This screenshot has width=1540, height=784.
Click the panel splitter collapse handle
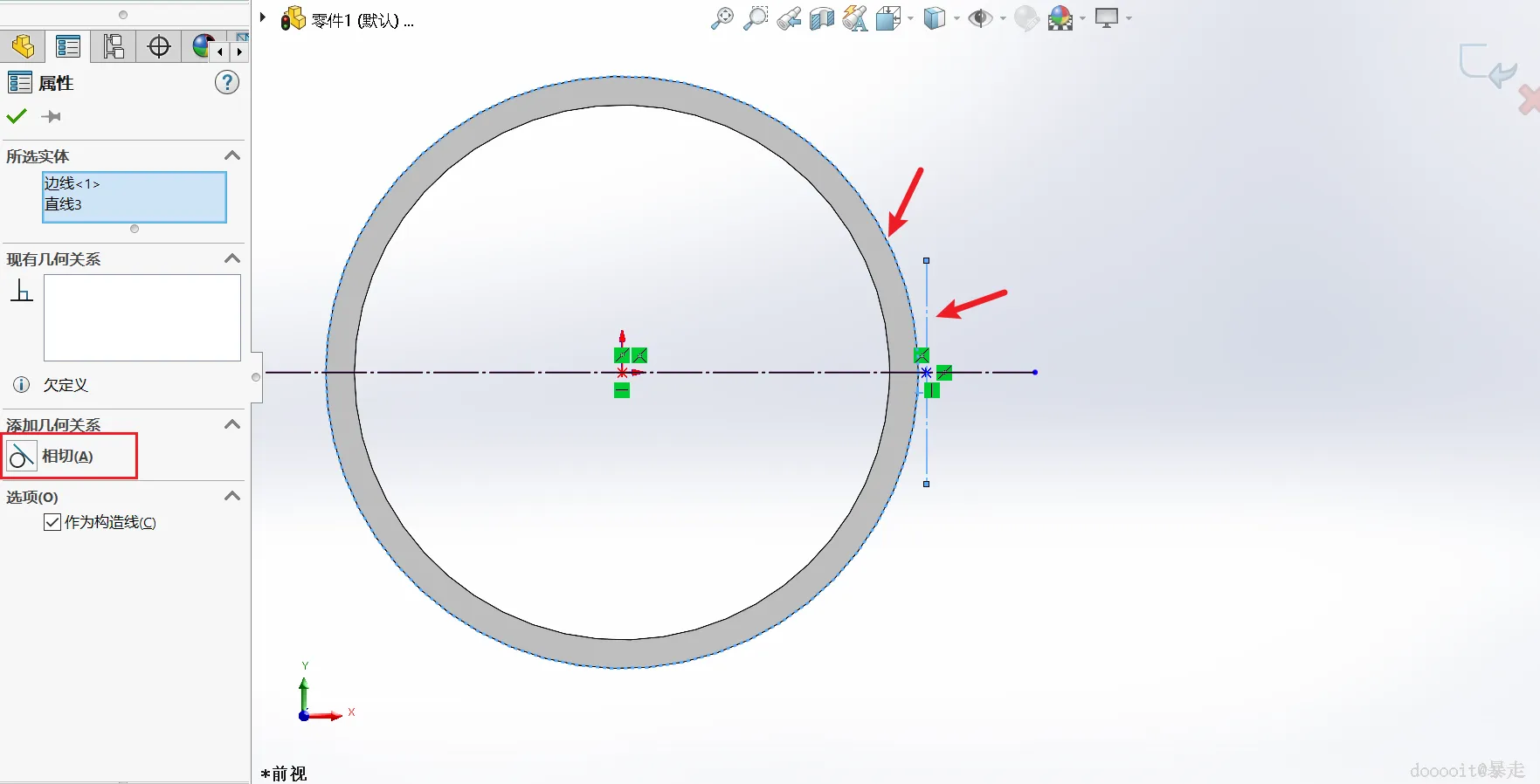[256, 377]
